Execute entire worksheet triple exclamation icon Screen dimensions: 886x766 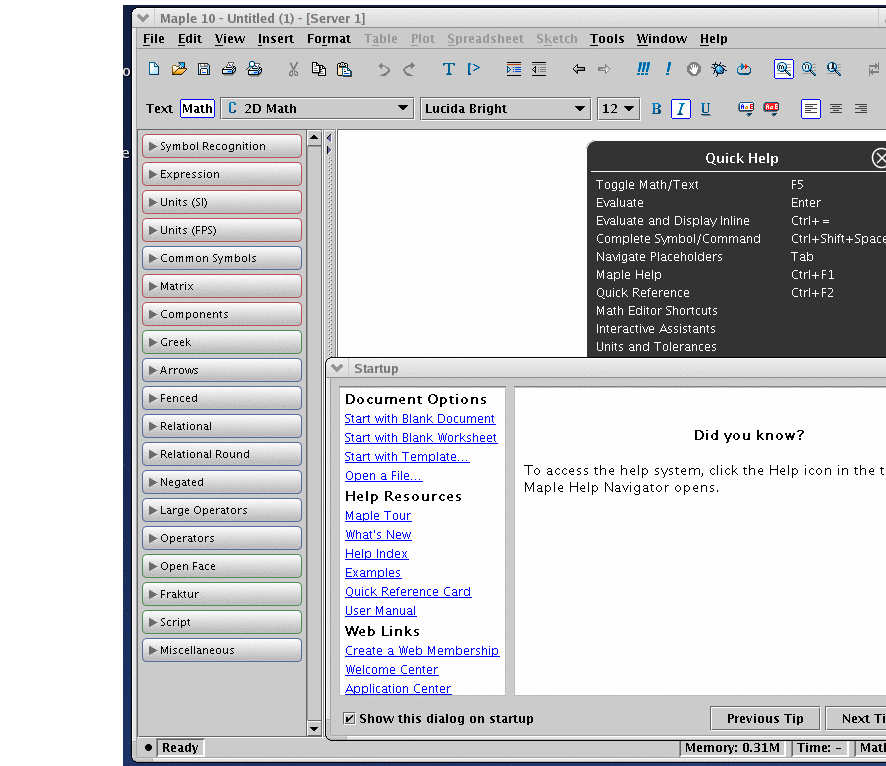coord(643,69)
